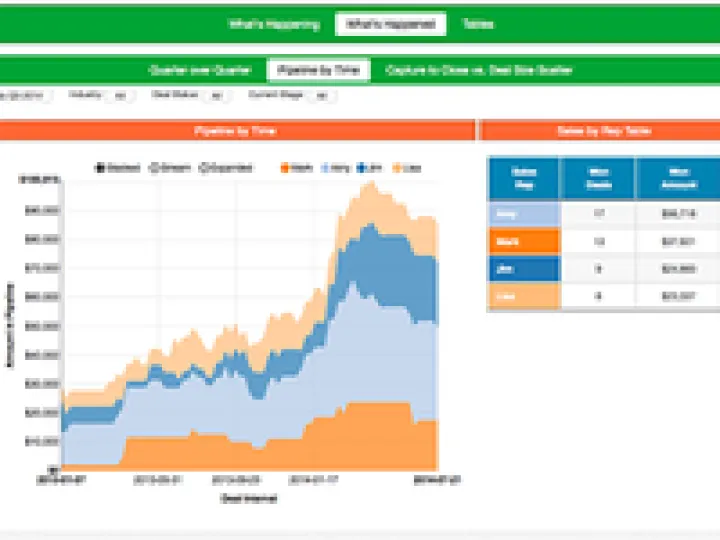Toggle the dark blue legend series
Screen dimensions: 720x540
click(369, 168)
